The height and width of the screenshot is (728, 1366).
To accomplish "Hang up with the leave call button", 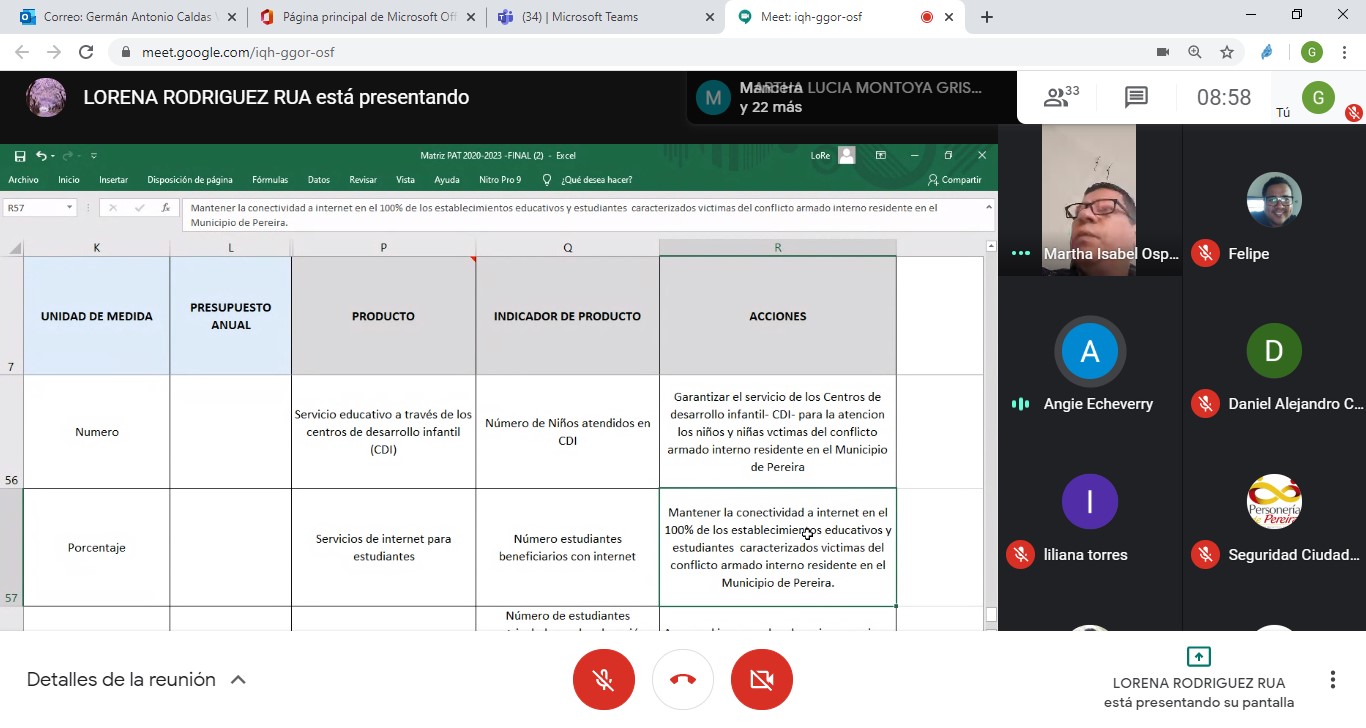I will coord(682,680).
